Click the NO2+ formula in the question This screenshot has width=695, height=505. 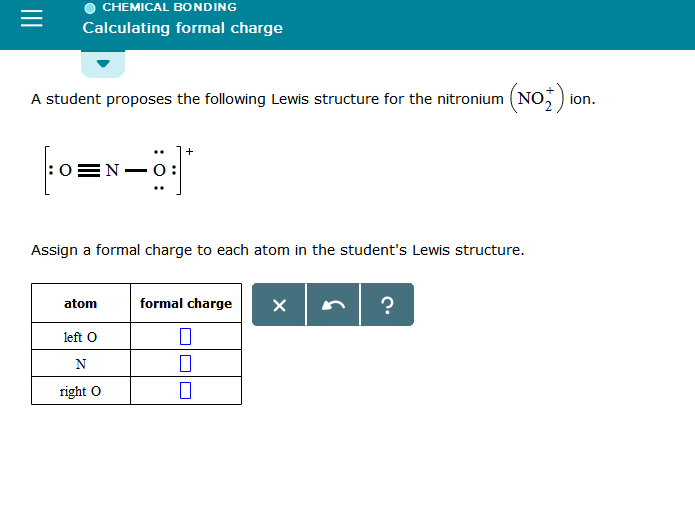pos(538,99)
